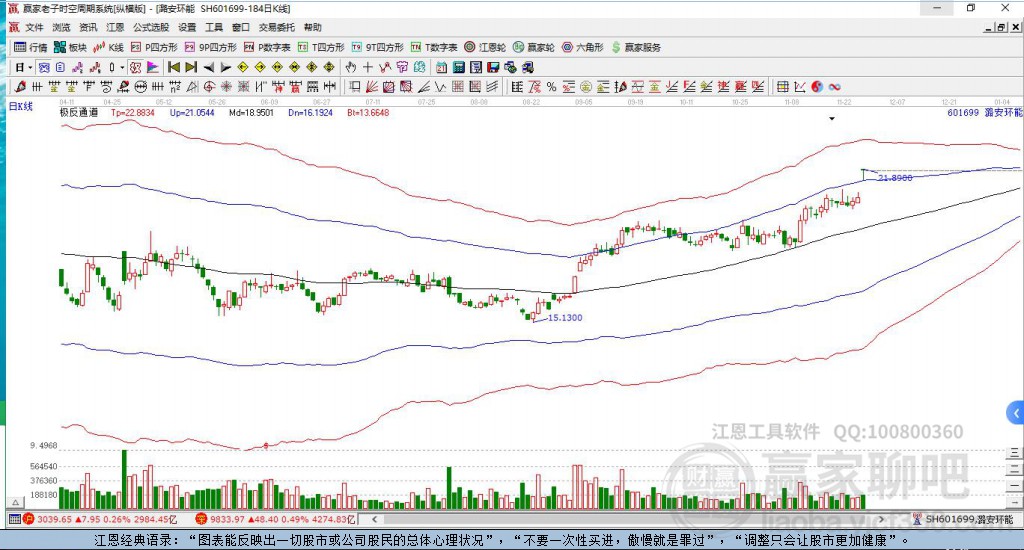Step chart right with black right arrow
Screen dimensions: 1024x550
tap(225, 67)
